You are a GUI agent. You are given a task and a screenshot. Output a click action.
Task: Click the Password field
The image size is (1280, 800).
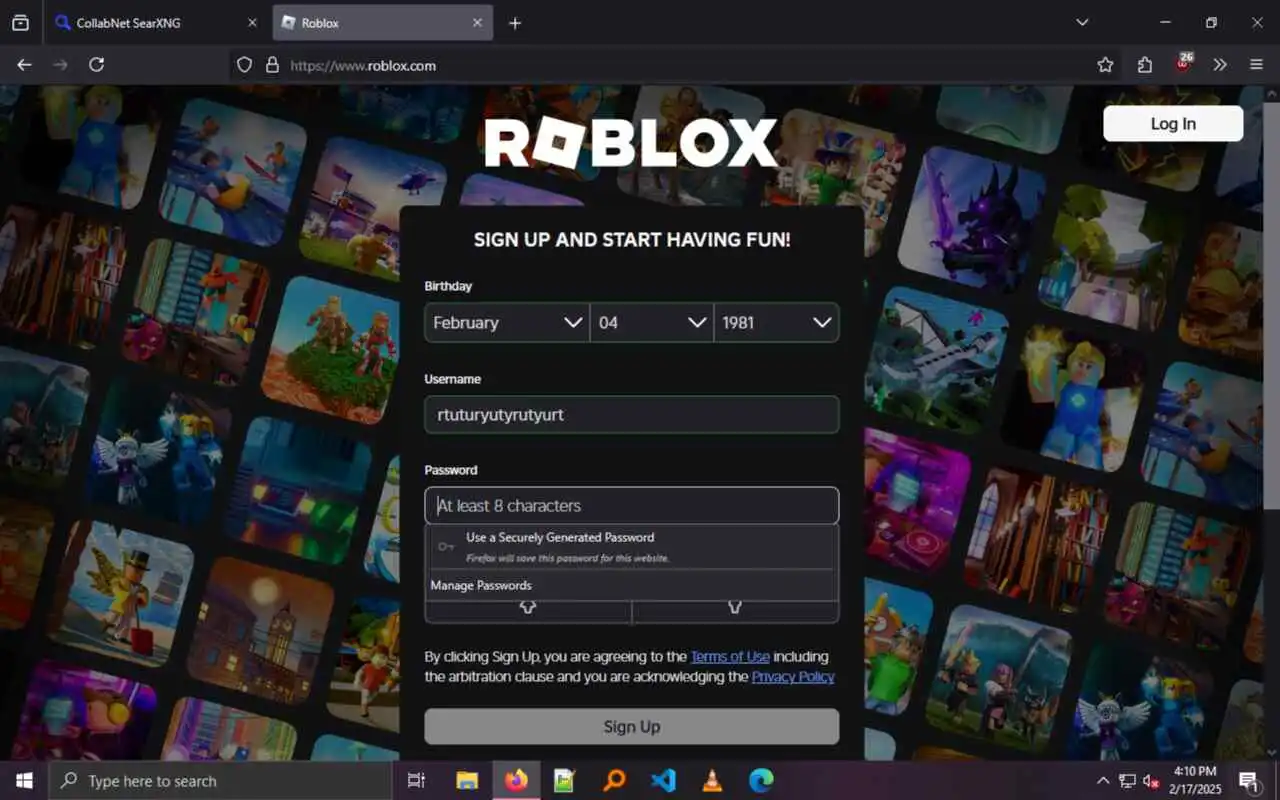(x=632, y=506)
